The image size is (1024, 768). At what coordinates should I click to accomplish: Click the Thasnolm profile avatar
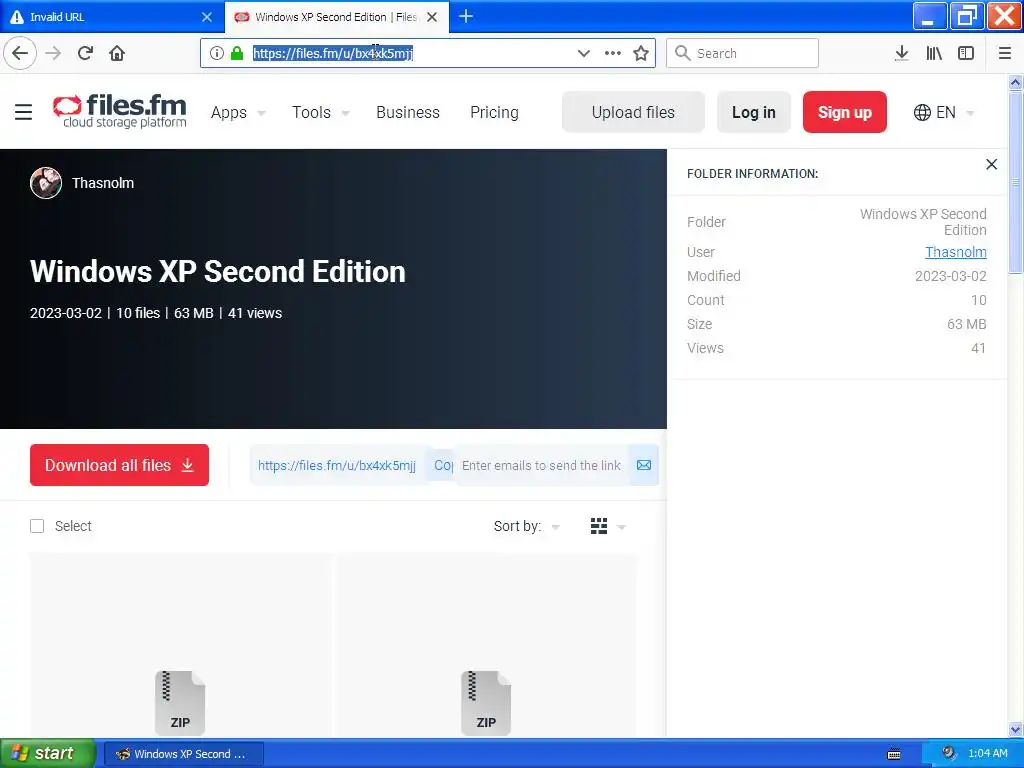tap(46, 183)
